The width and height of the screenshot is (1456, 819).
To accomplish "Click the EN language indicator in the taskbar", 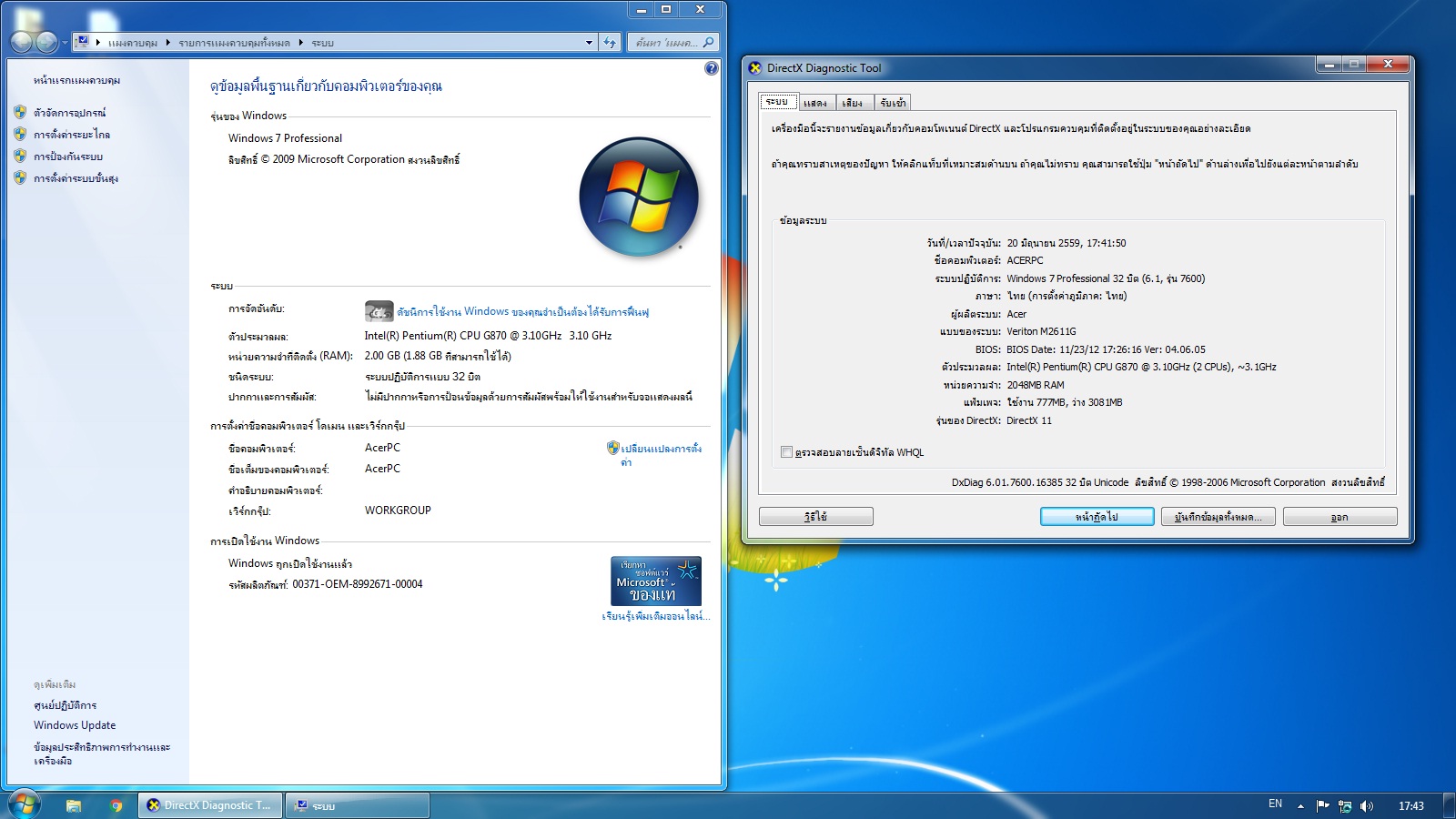I will (1275, 804).
